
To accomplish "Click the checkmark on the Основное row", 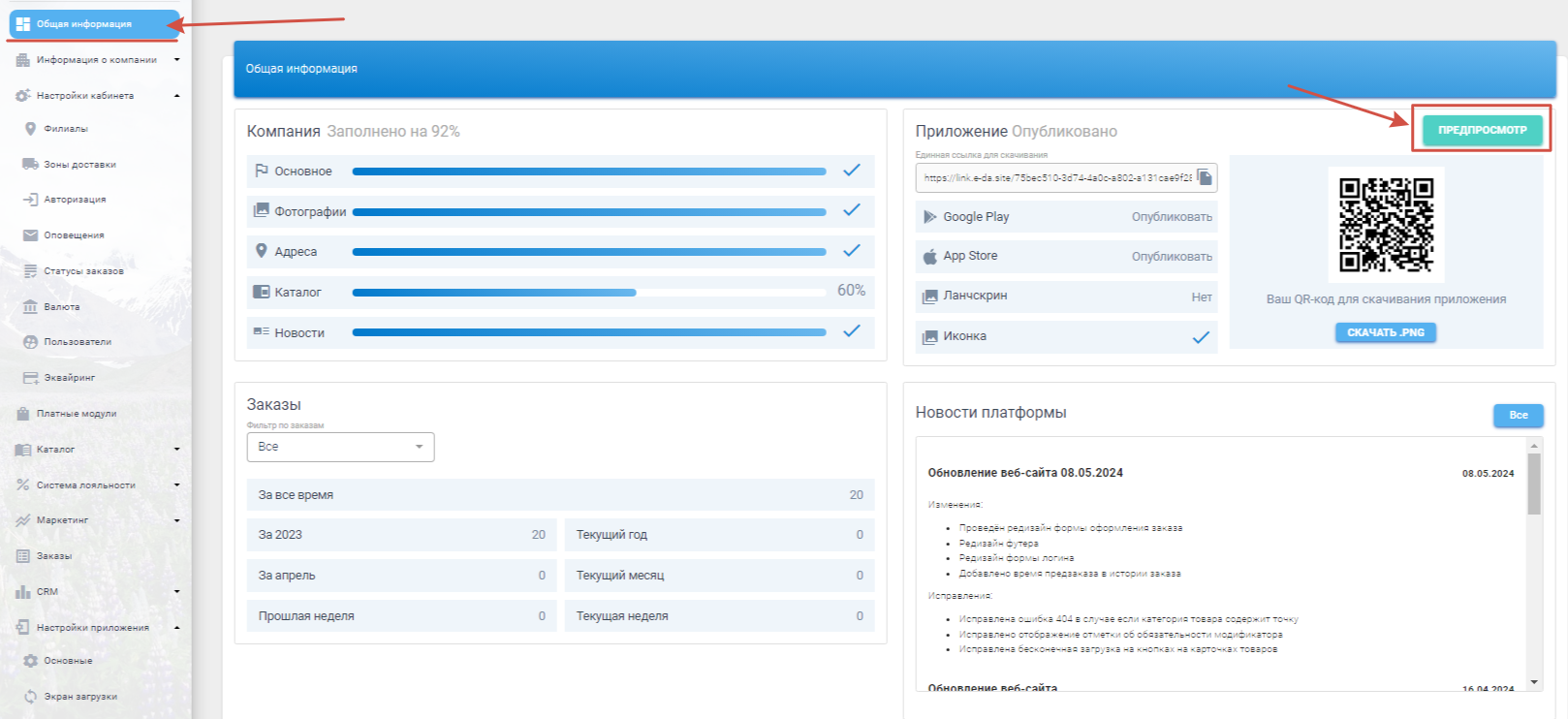I will point(851,171).
